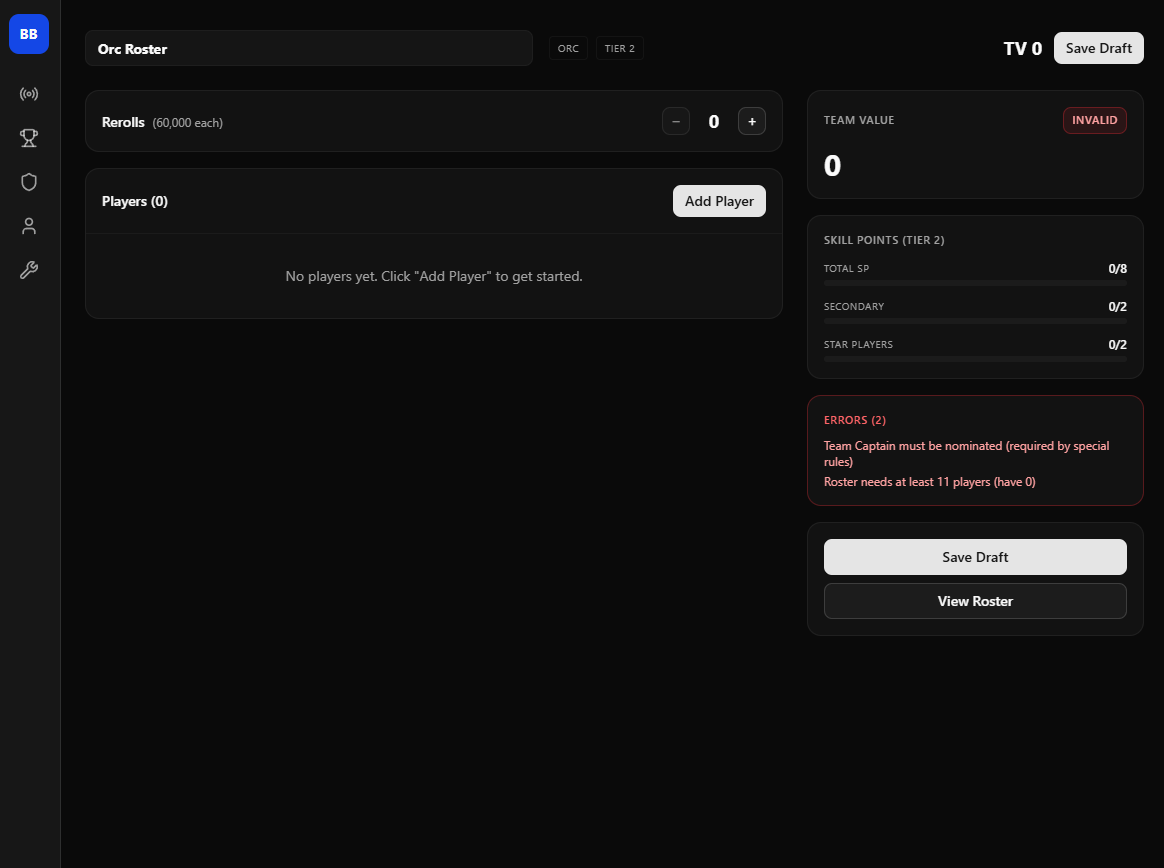
Task: Decrease rerolls with minus button
Action: 676,121
